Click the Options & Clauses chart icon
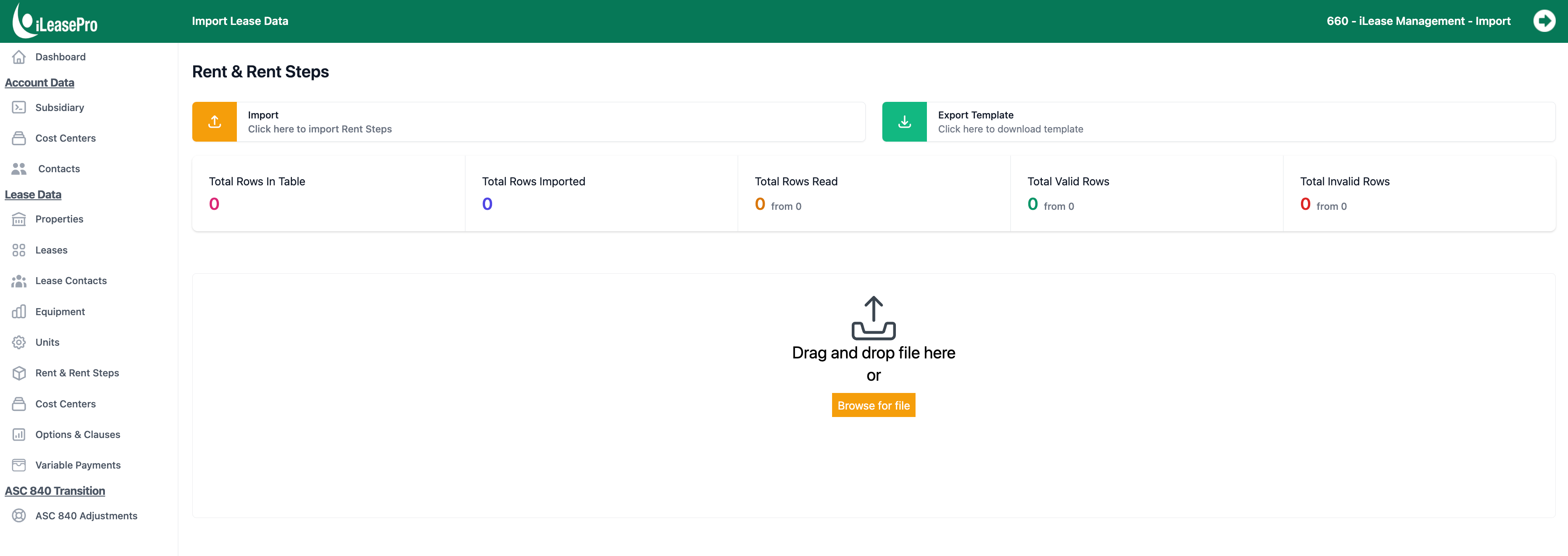The image size is (1568, 556). tap(19, 435)
